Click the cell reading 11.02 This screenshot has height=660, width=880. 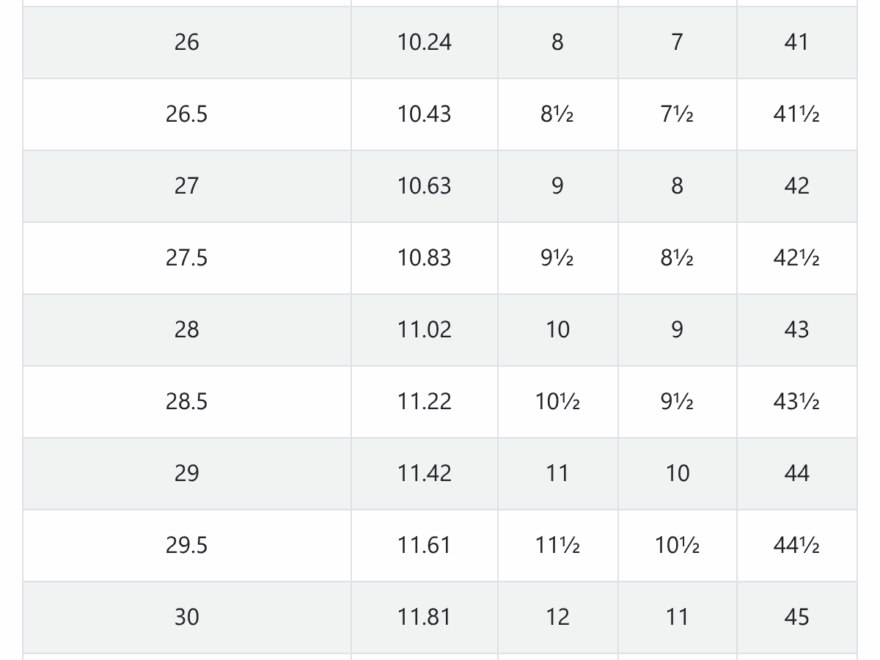(424, 330)
